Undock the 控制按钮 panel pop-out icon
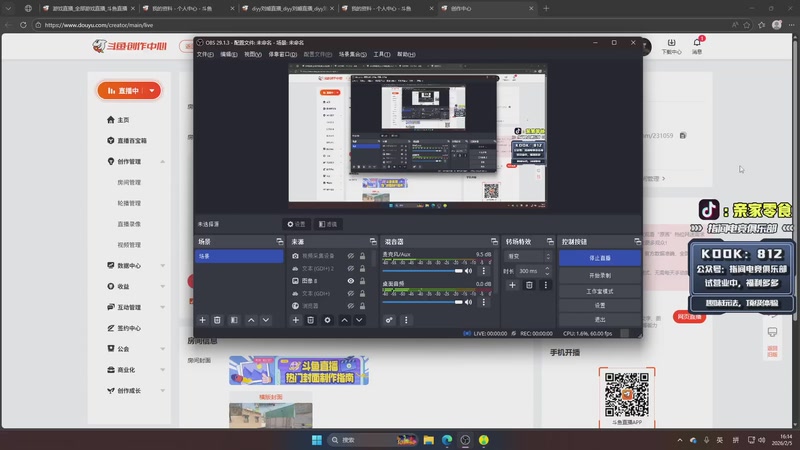The image size is (800, 450). coord(637,241)
